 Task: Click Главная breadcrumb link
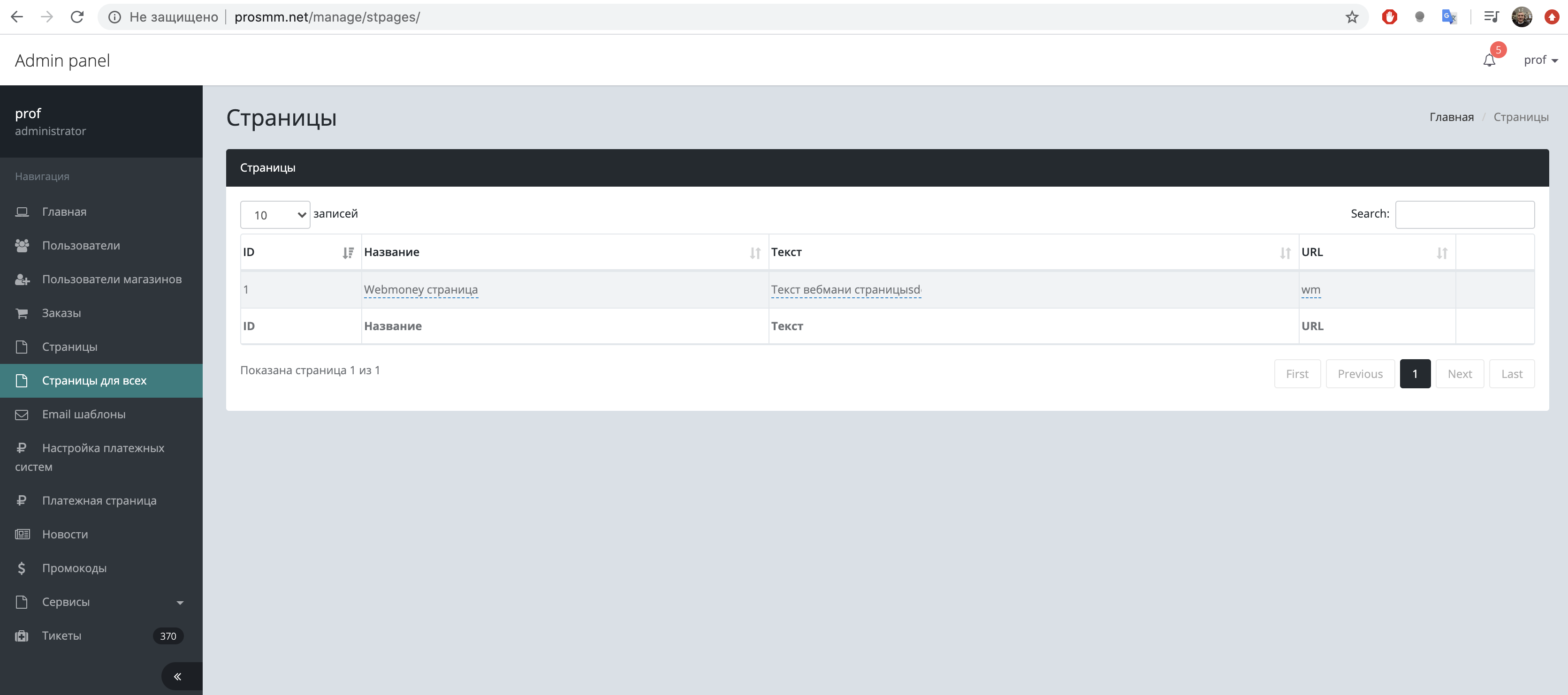(1451, 117)
